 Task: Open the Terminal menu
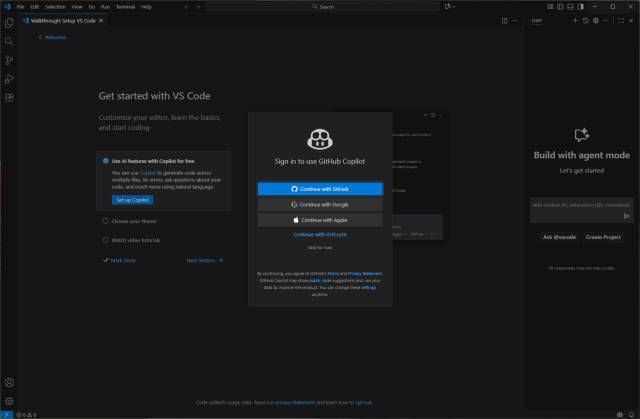click(126, 6)
